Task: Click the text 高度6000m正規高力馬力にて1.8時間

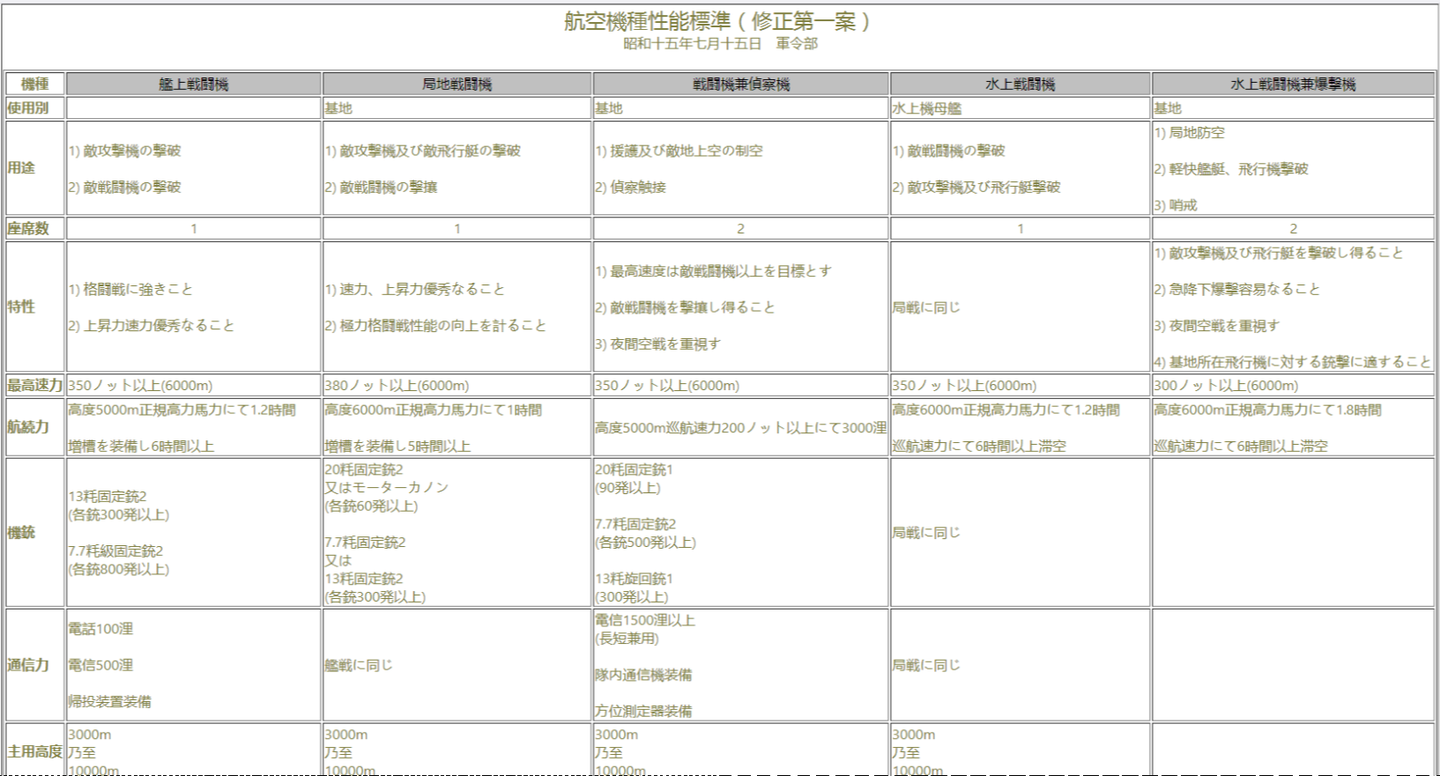Action: pyautogui.click(x=1268, y=409)
